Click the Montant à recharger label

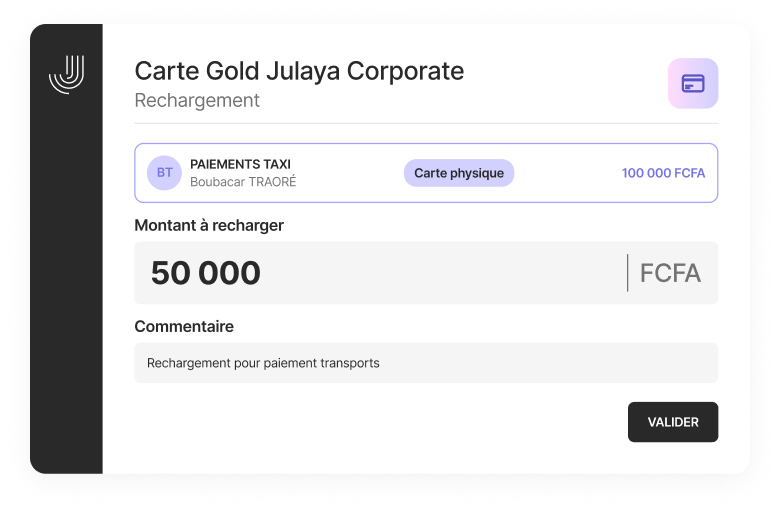(x=209, y=225)
